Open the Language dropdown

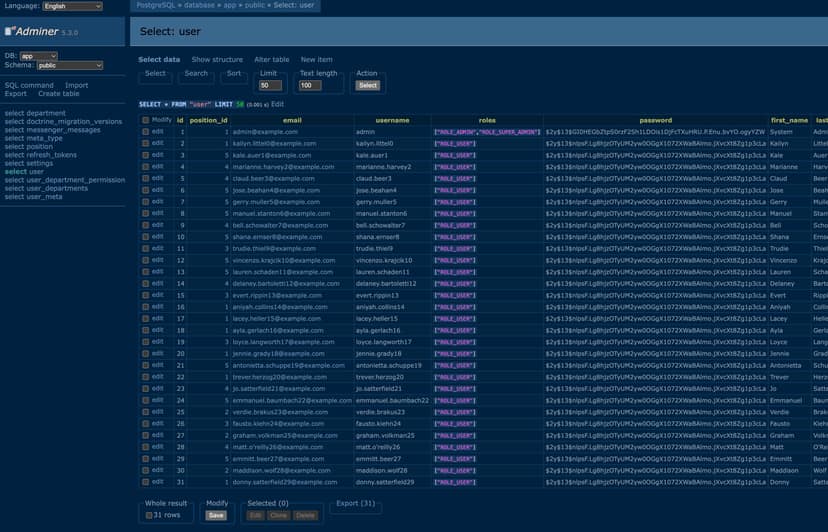tap(72, 6)
